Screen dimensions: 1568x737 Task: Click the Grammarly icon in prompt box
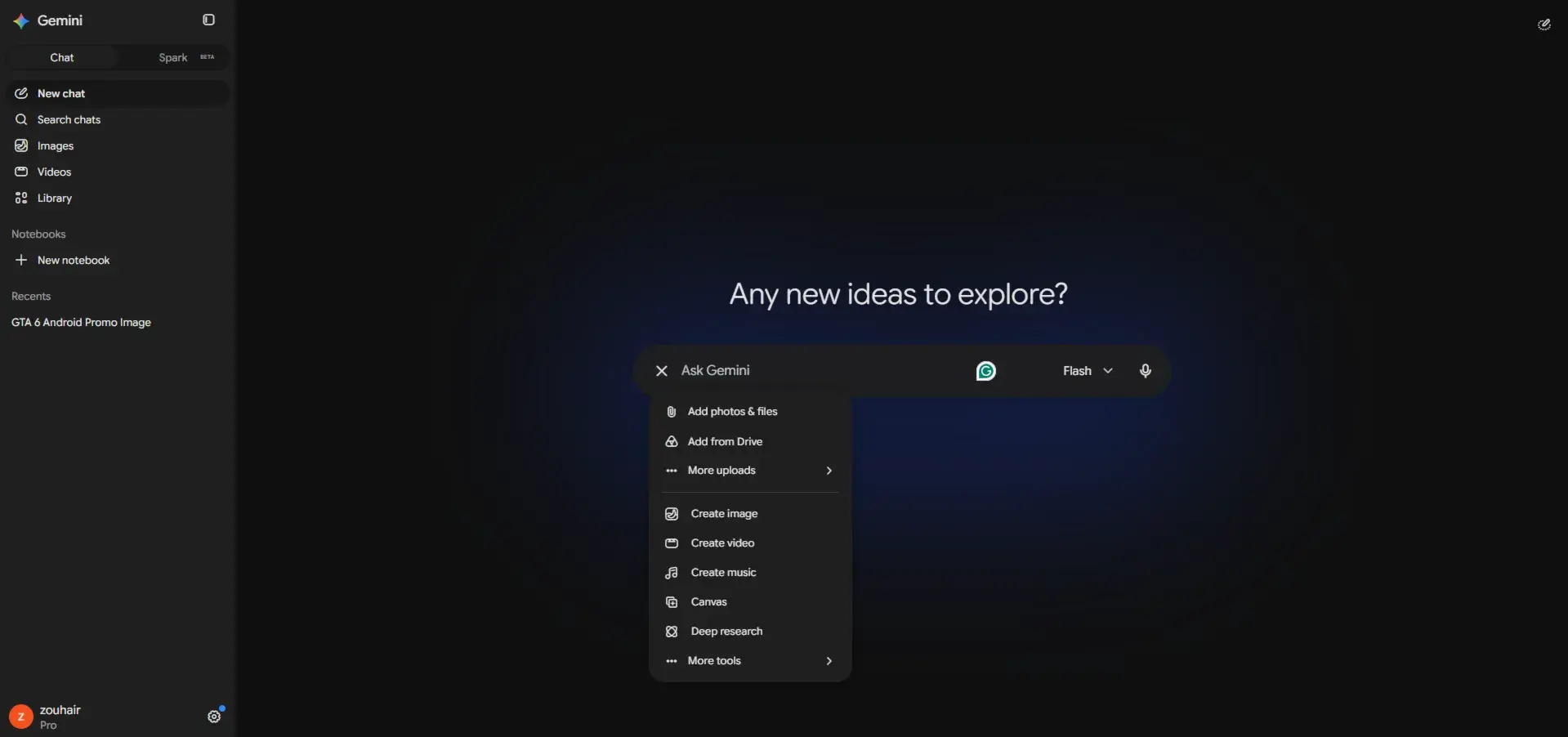tap(986, 371)
